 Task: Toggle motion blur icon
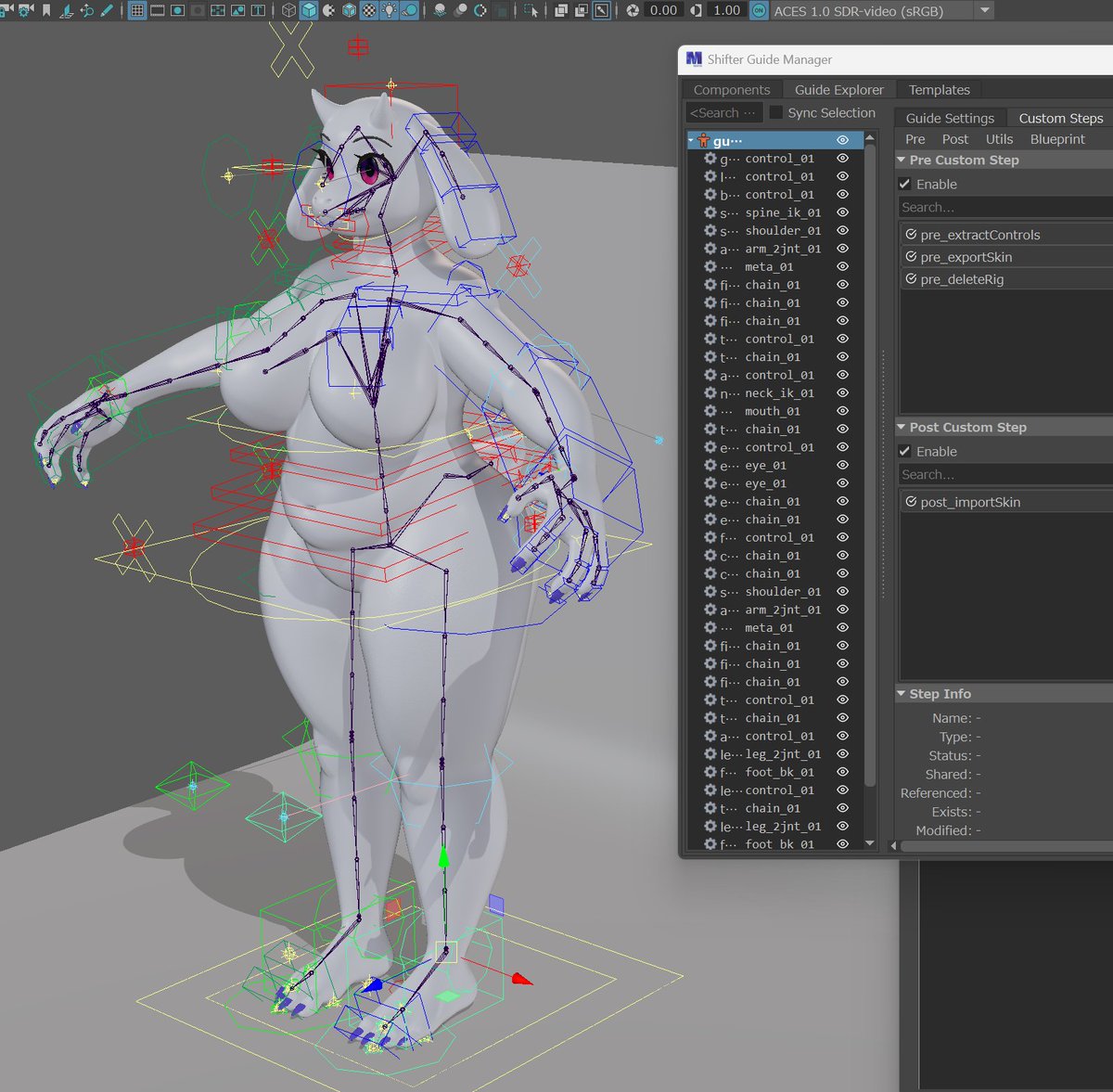(x=460, y=10)
